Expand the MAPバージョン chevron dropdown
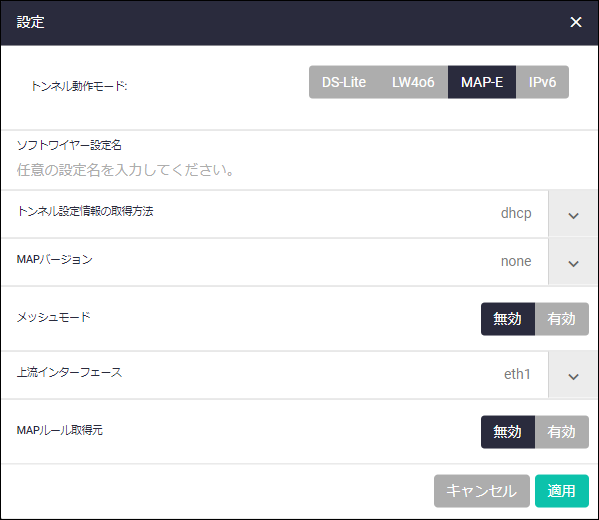This screenshot has width=599, height=520. (x=573, y=262)
